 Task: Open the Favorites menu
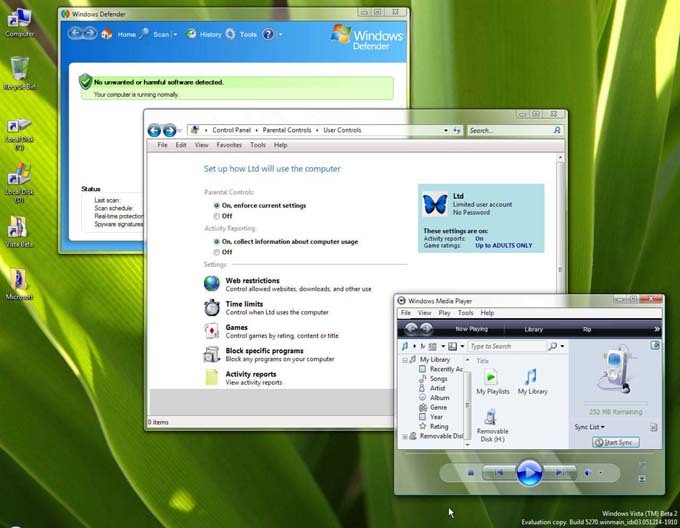tap(229, 145)
